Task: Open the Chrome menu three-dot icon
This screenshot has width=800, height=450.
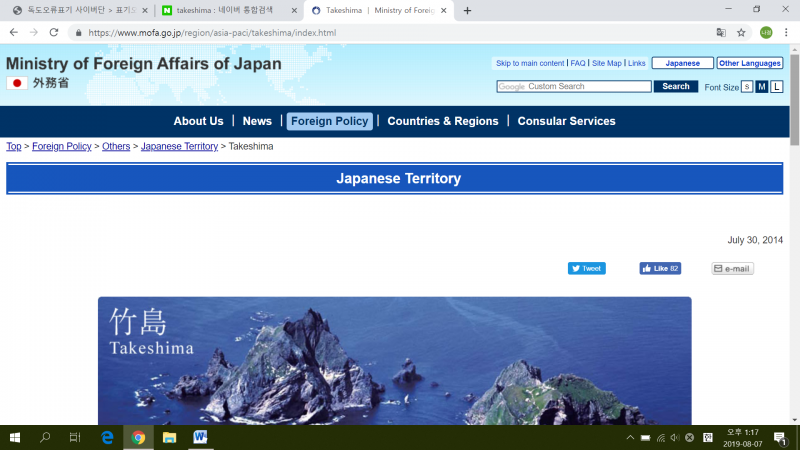Action: click(x=787, y=32)
